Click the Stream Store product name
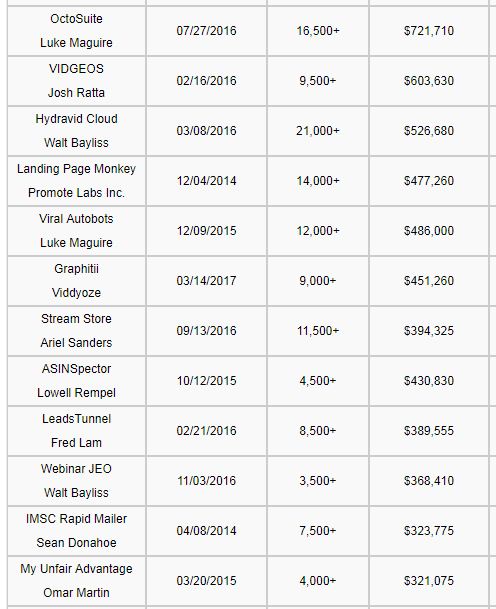Image resolution: width=496 pixels, height=609 pixels. coord(76,319)
